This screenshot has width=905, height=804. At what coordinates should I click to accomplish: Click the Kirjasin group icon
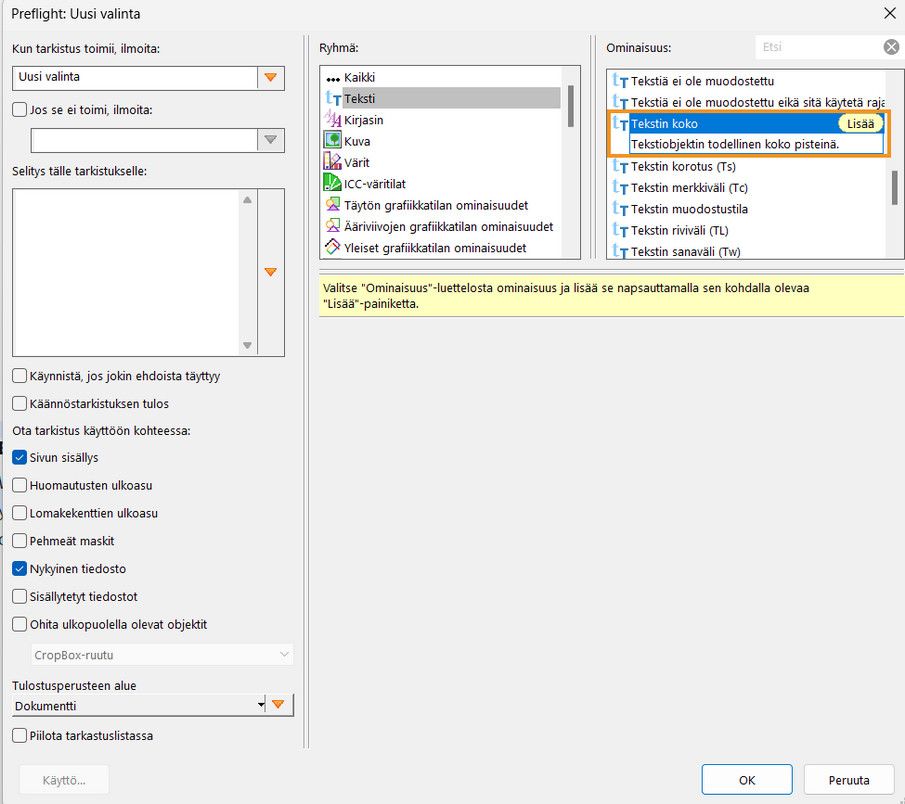click(332, 119)
